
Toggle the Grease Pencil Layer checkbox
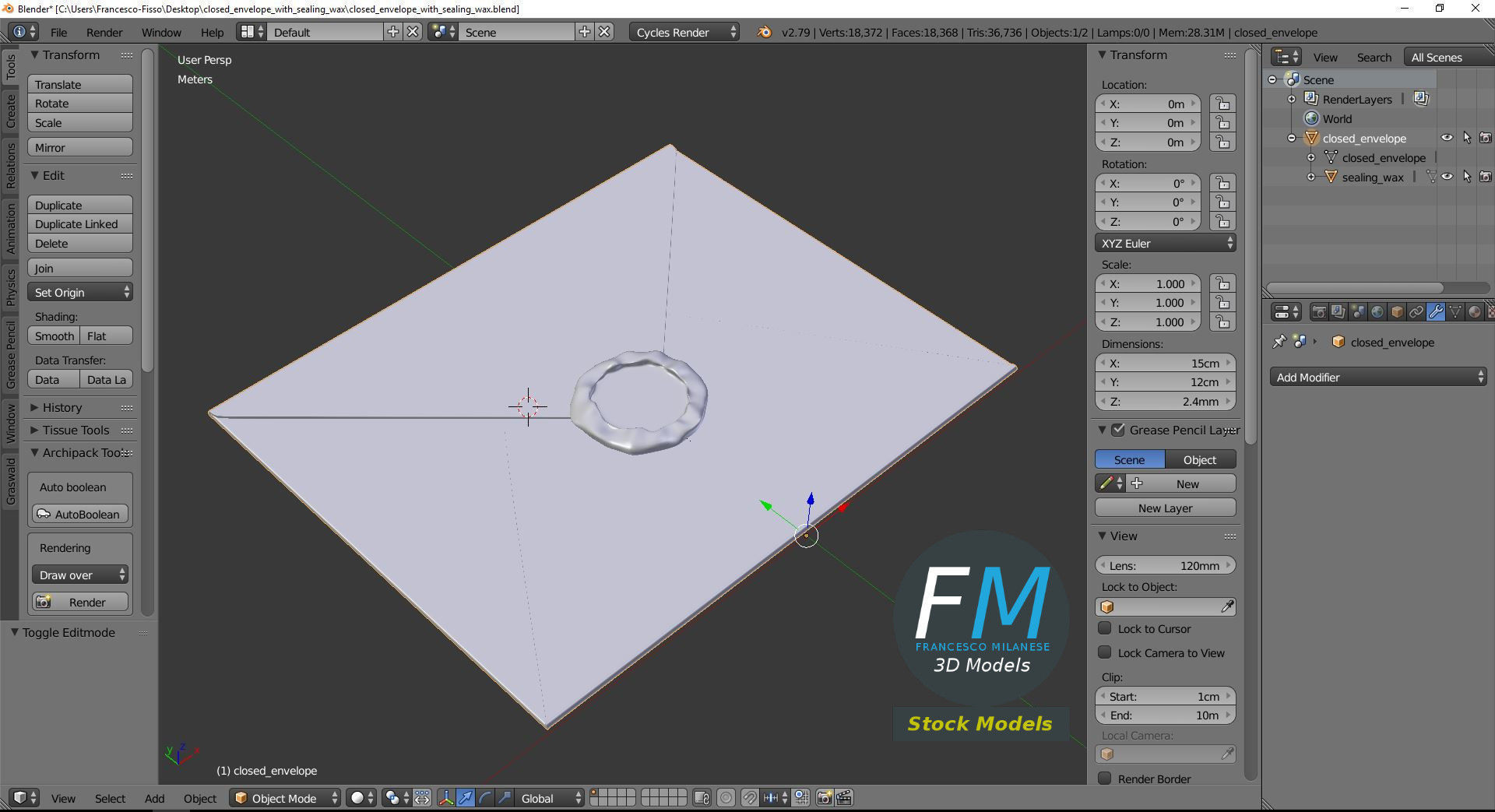coord(1118,430)
